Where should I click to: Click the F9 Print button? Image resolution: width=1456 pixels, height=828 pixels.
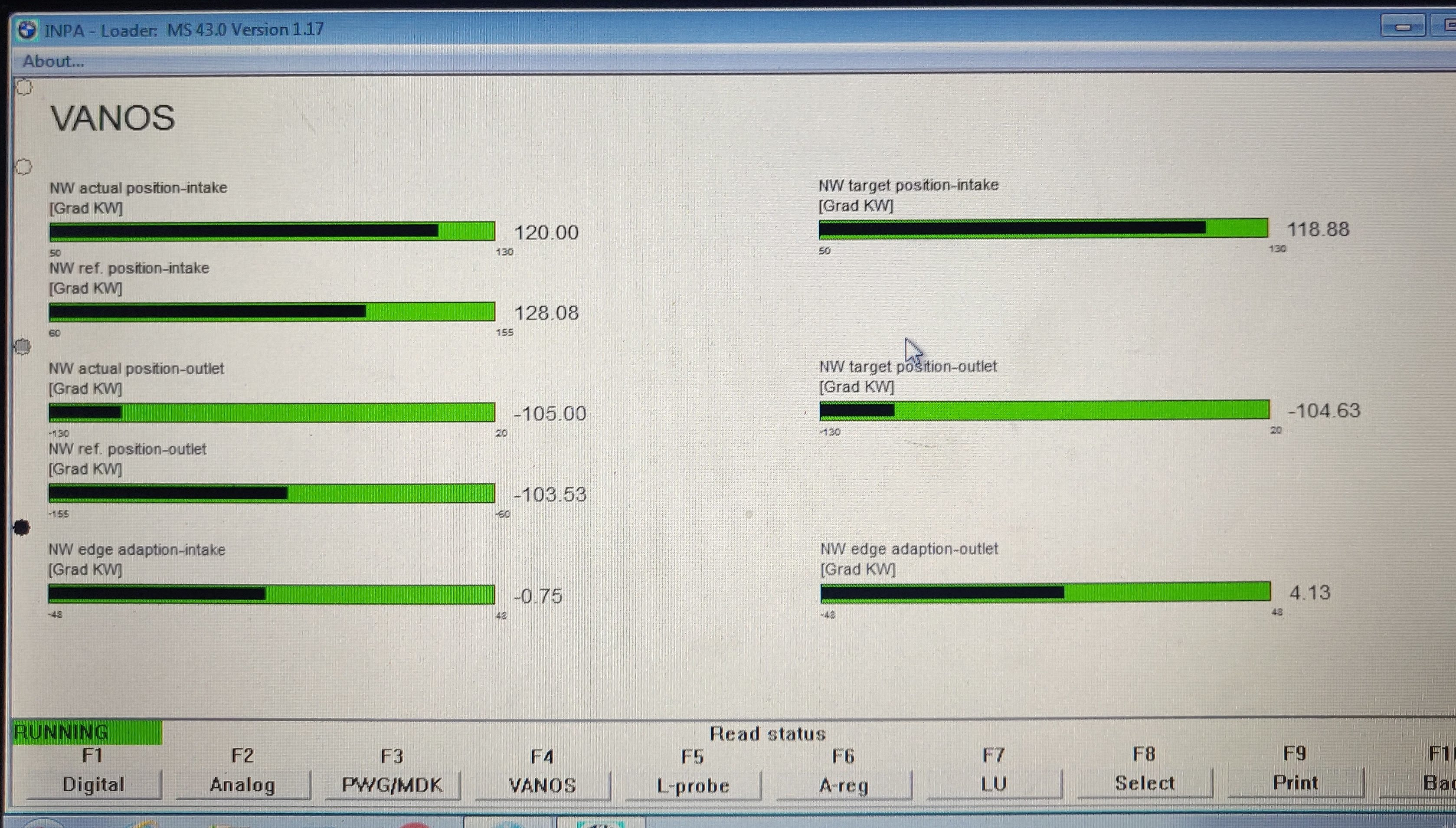pyautogui.click(x=1295, y=782)
